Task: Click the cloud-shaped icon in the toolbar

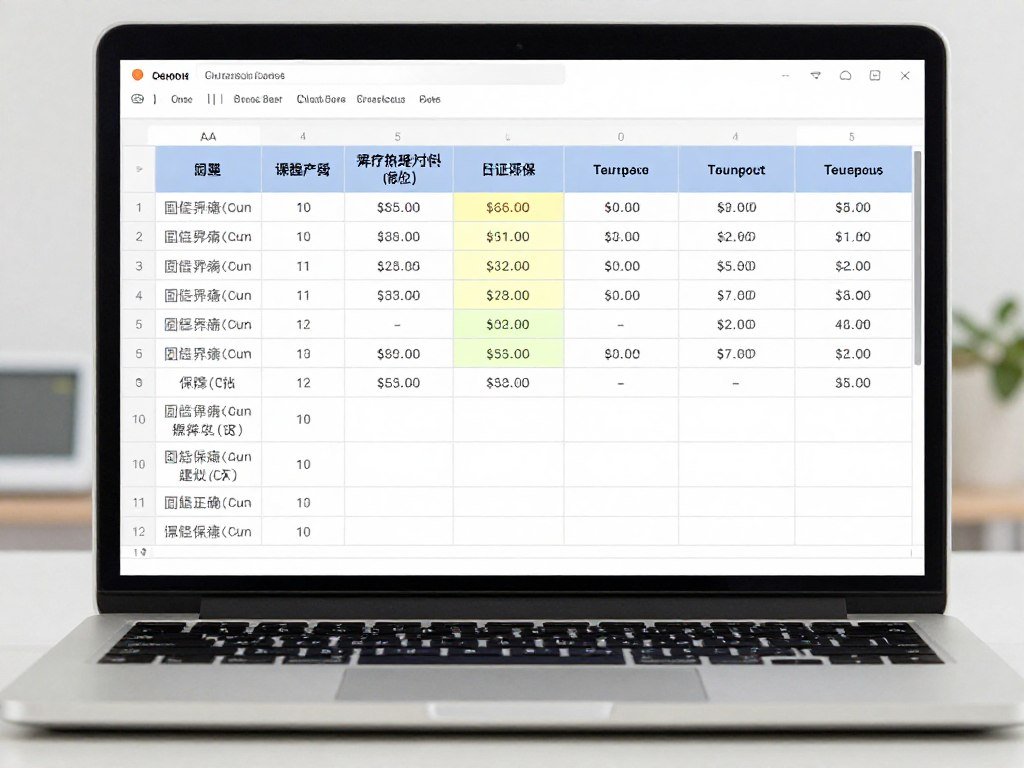Action: click(x=137, y=99)
